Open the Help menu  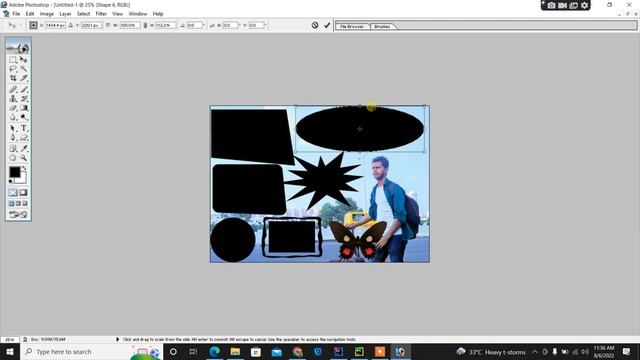158,14
